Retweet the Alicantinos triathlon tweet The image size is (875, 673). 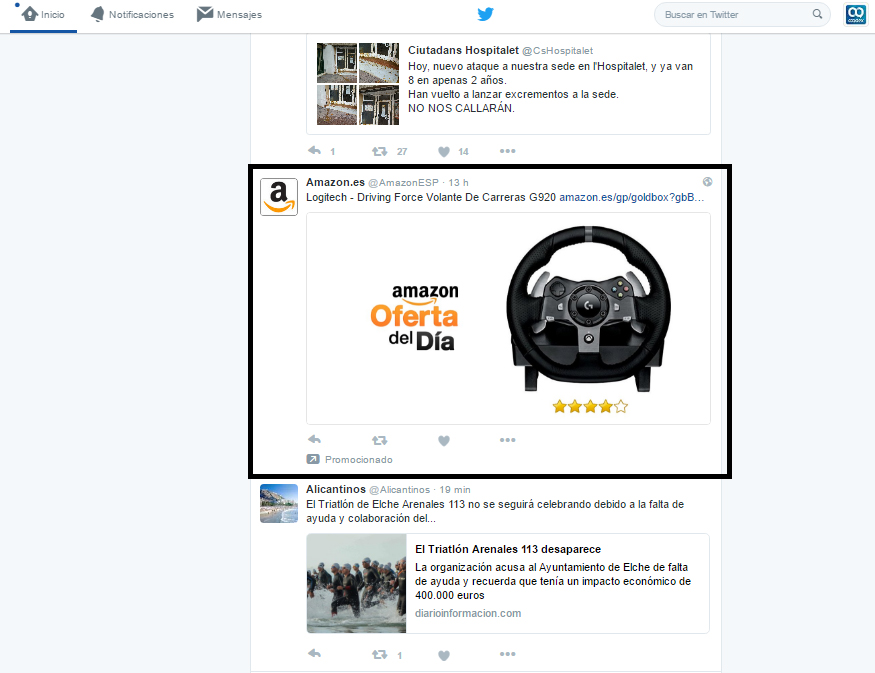(x=379, y=655)
